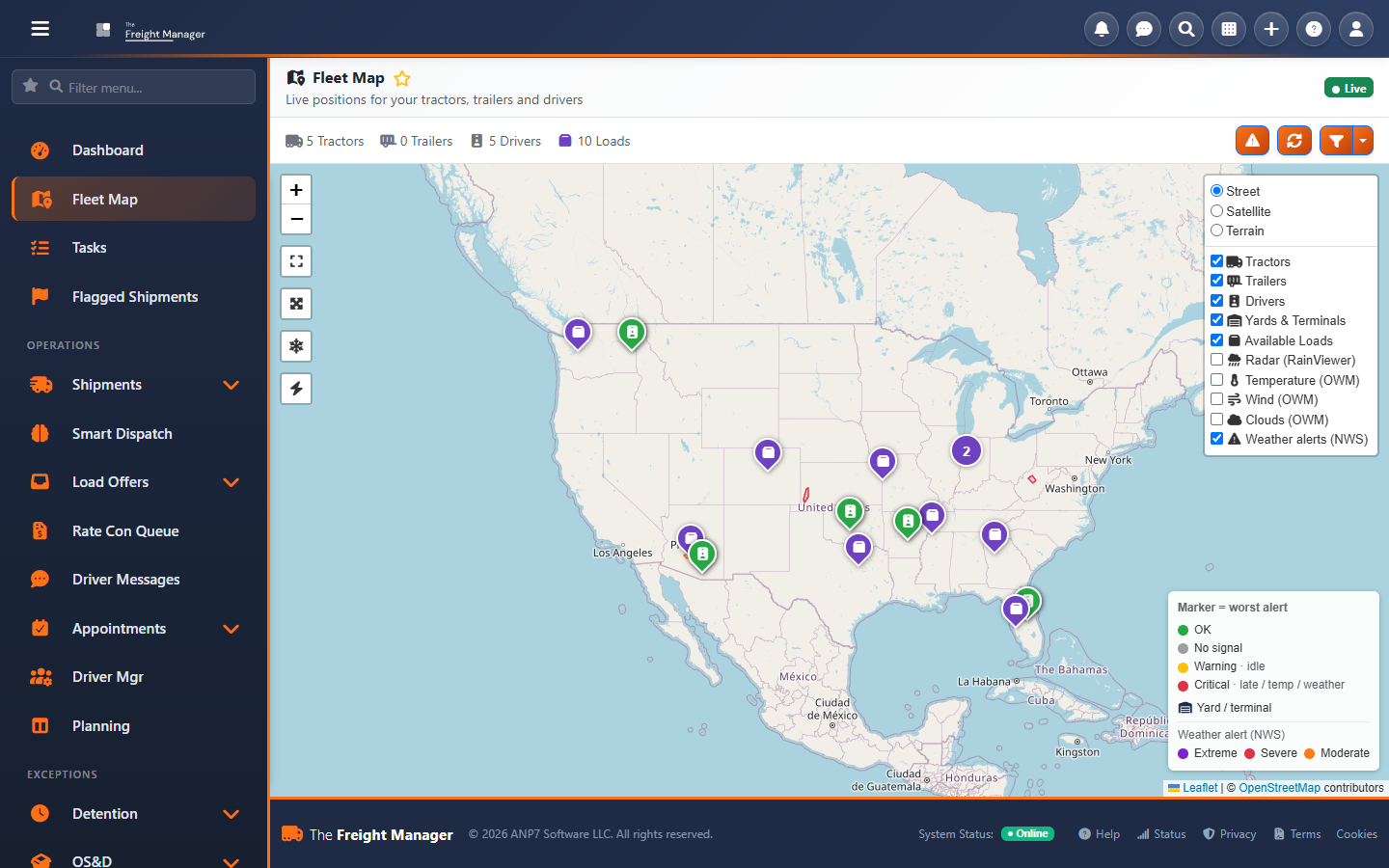Disable Weather alerts (NWS) layer
Viewport: 1389px width, 868px height.
tap(1217, 439)
